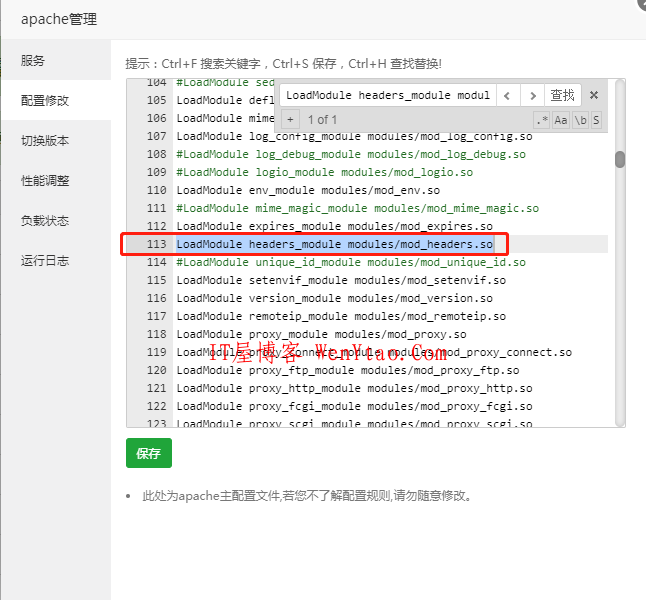The image size is (646, 600).
Task: Toggle whole word \b search option
Action: point(580,120)
